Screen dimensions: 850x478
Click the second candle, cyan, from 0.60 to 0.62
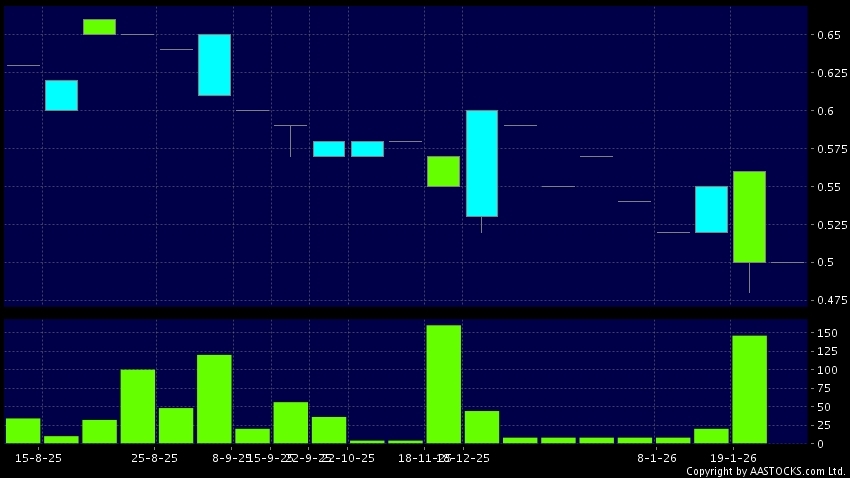(61, 95)
